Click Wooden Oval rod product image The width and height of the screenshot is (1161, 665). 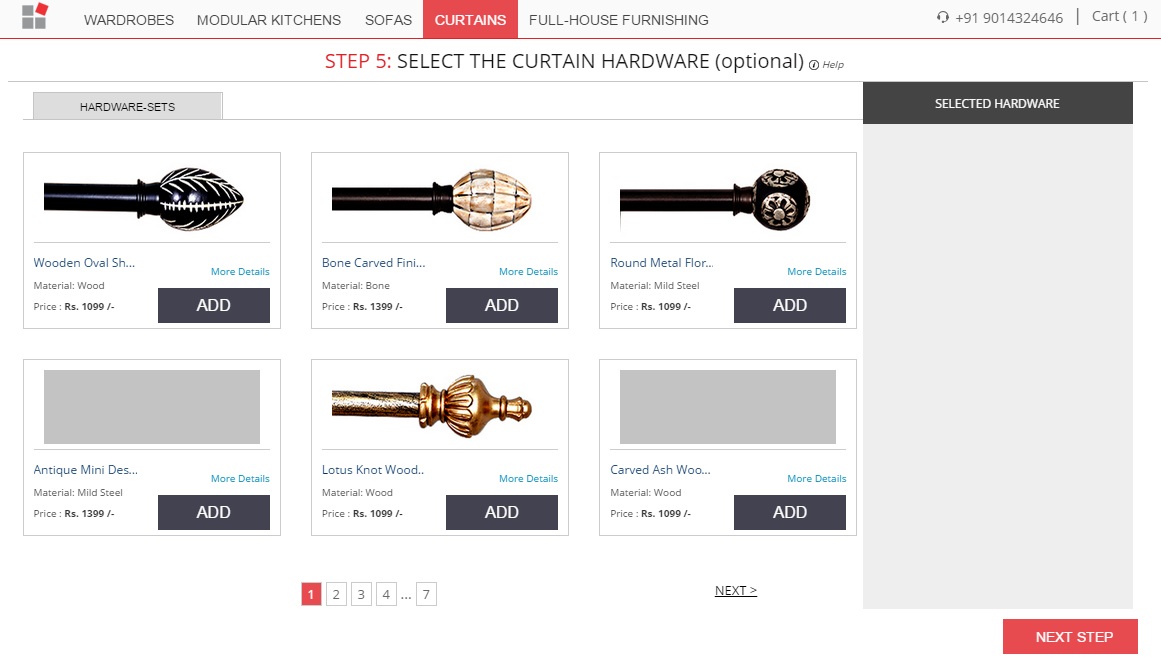pyautogui.click(x=144, y=196)
